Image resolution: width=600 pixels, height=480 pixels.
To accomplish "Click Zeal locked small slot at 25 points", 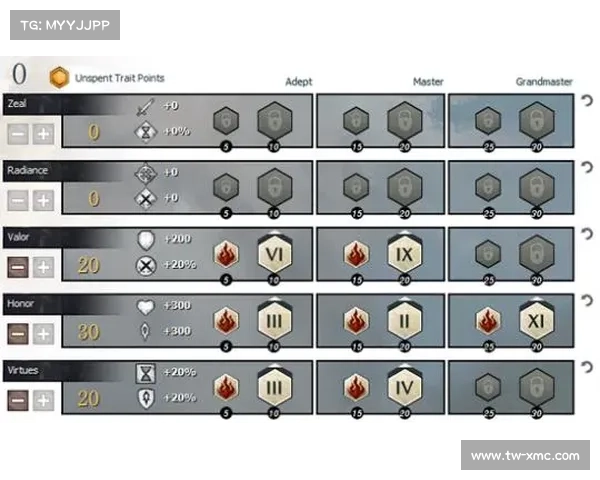I will [488, 121].
